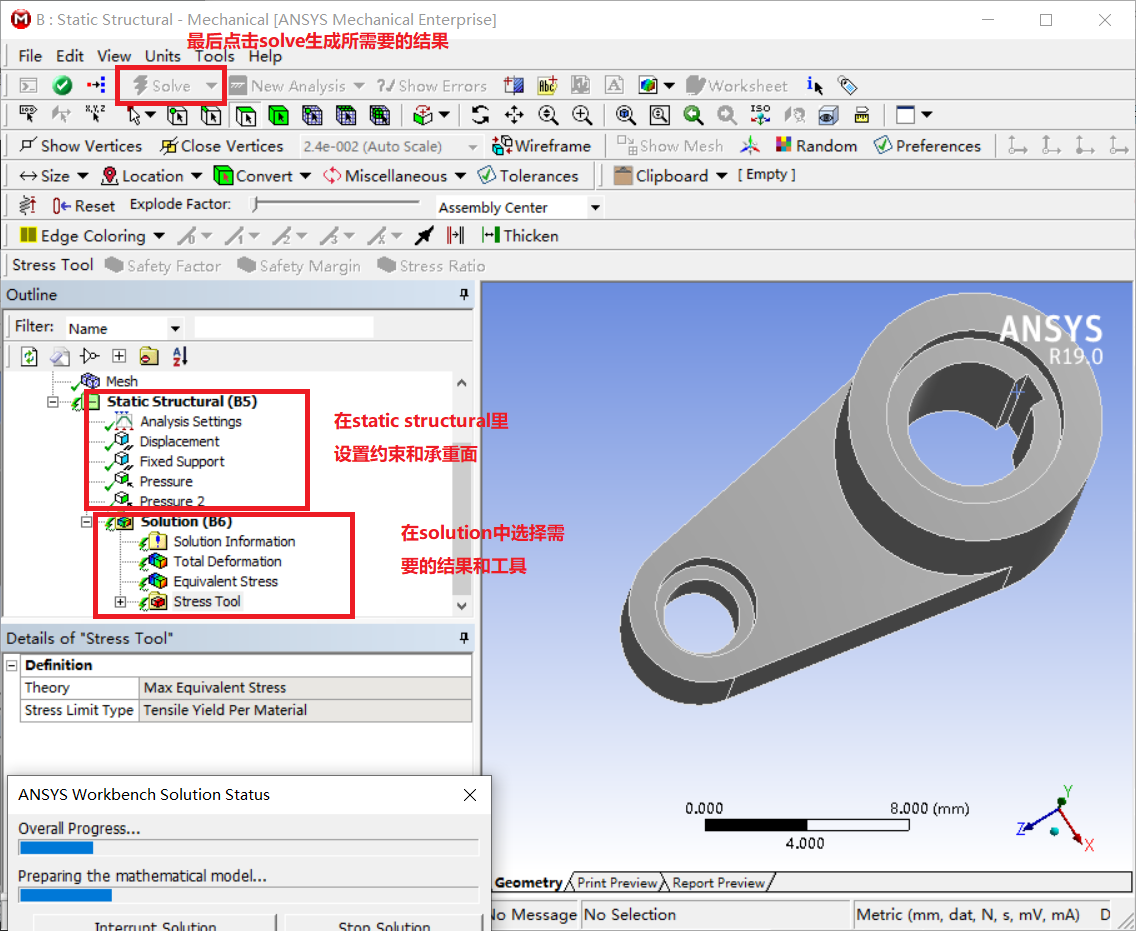Image resolution: width=1136 pixels, height=931 pixels.
Task: Toggle Show Mesh
Action: 669,146
